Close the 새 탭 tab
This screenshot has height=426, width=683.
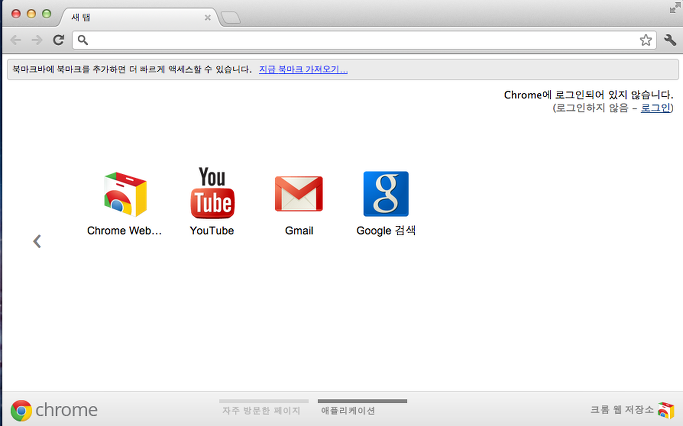[x=208, y=17]
